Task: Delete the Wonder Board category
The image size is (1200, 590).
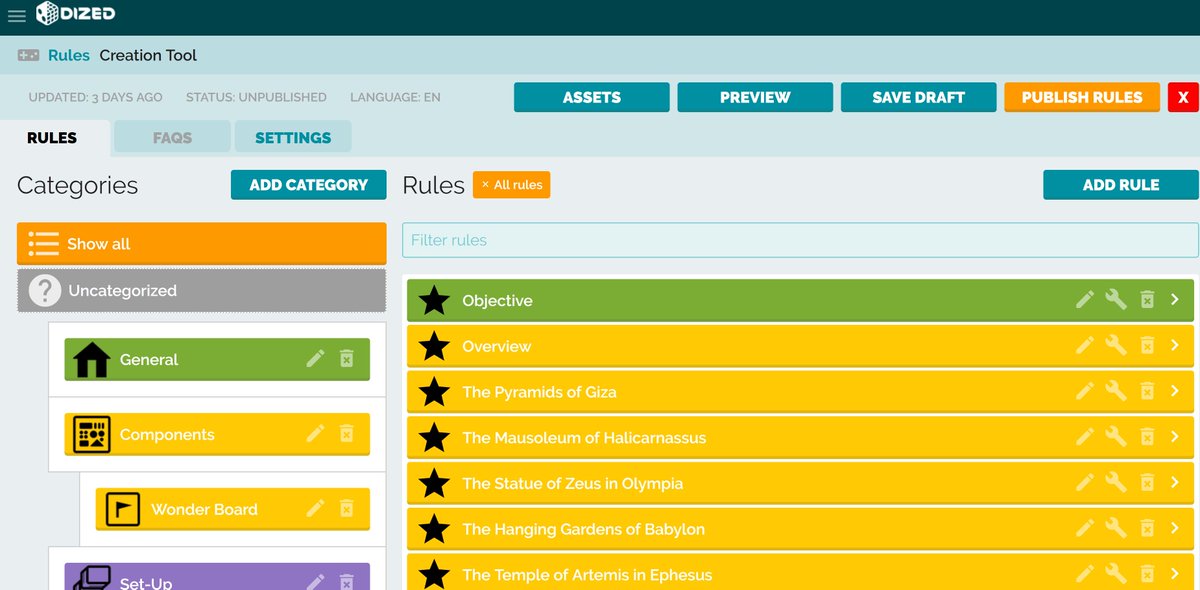Action: pyautogui.click(x=347, y=508)
